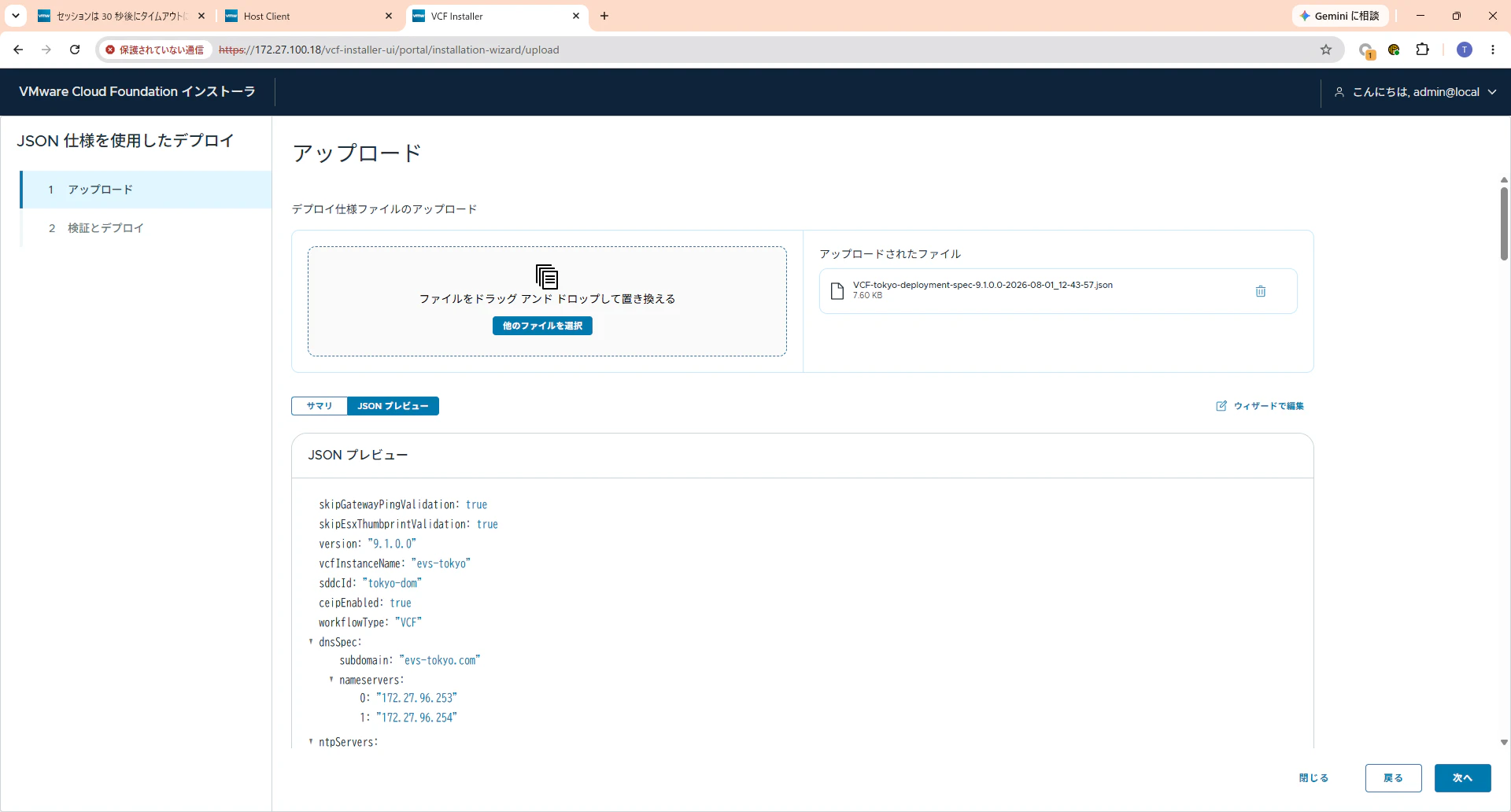The width and height of the screenshot is (1511, 812).
Task: Select the JSON プレビュー tab
Action: point(393,406)
